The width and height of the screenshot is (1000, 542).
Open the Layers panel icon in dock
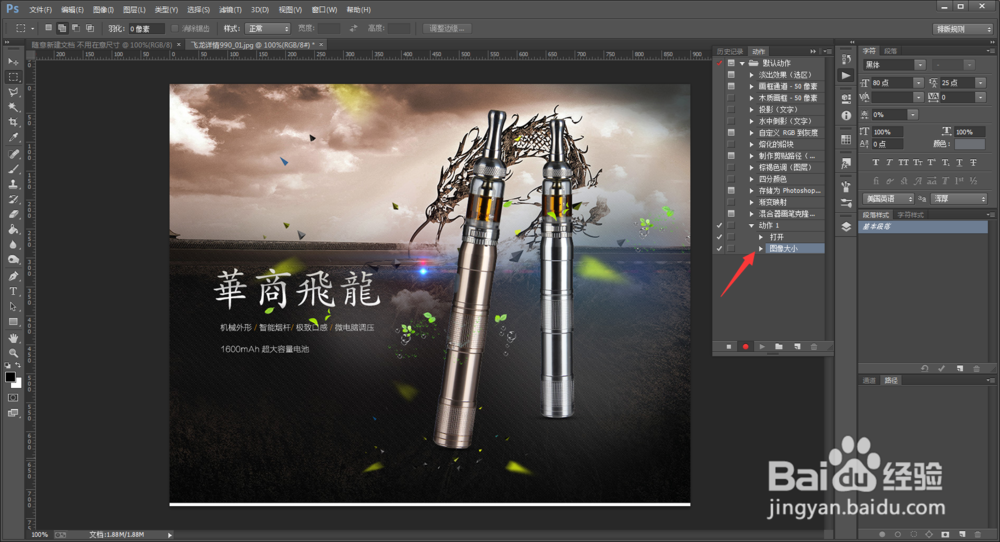tap(846, 227)
